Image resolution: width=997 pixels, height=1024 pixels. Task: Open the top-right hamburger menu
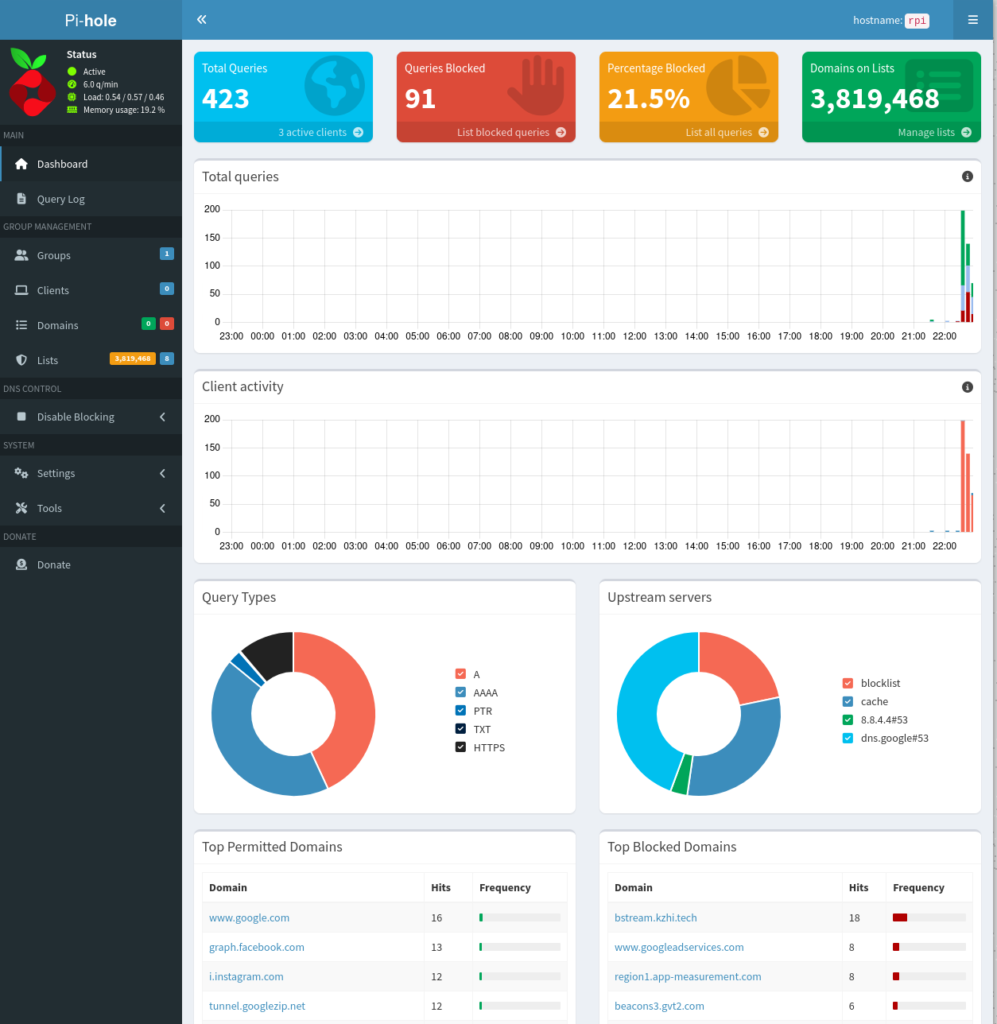(973, 20)
